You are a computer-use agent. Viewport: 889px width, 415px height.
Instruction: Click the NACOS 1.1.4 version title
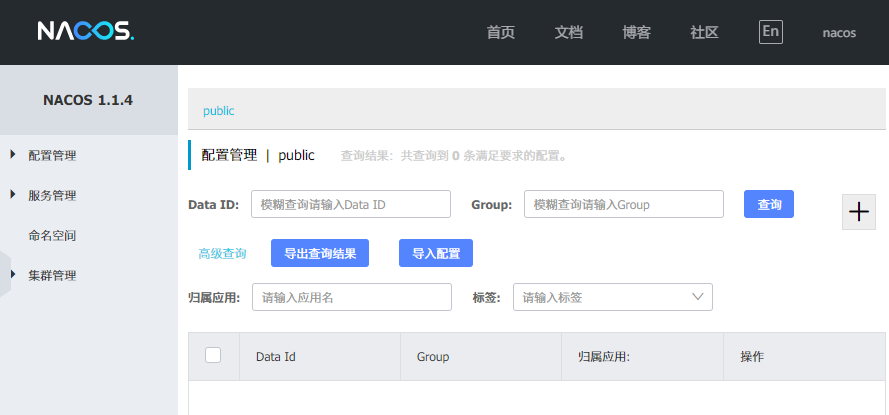click(88, 100)
